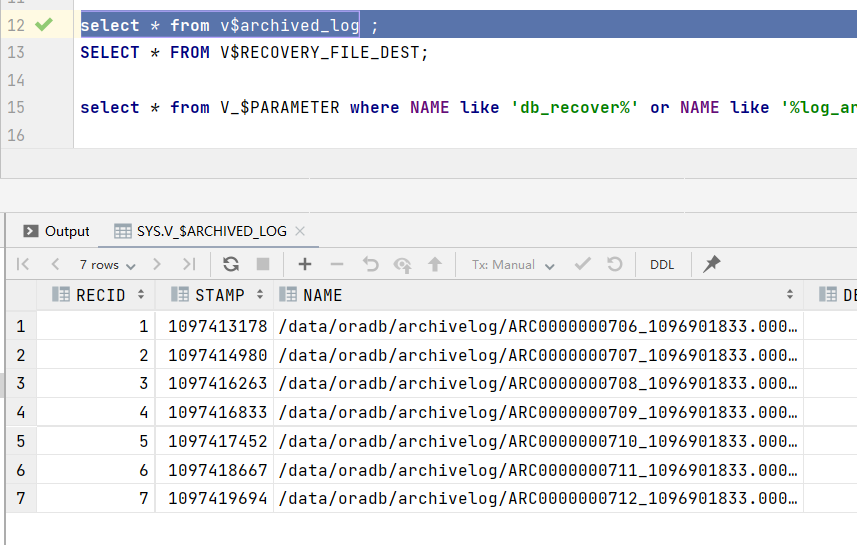Go to next page of results

pos(157,265)
